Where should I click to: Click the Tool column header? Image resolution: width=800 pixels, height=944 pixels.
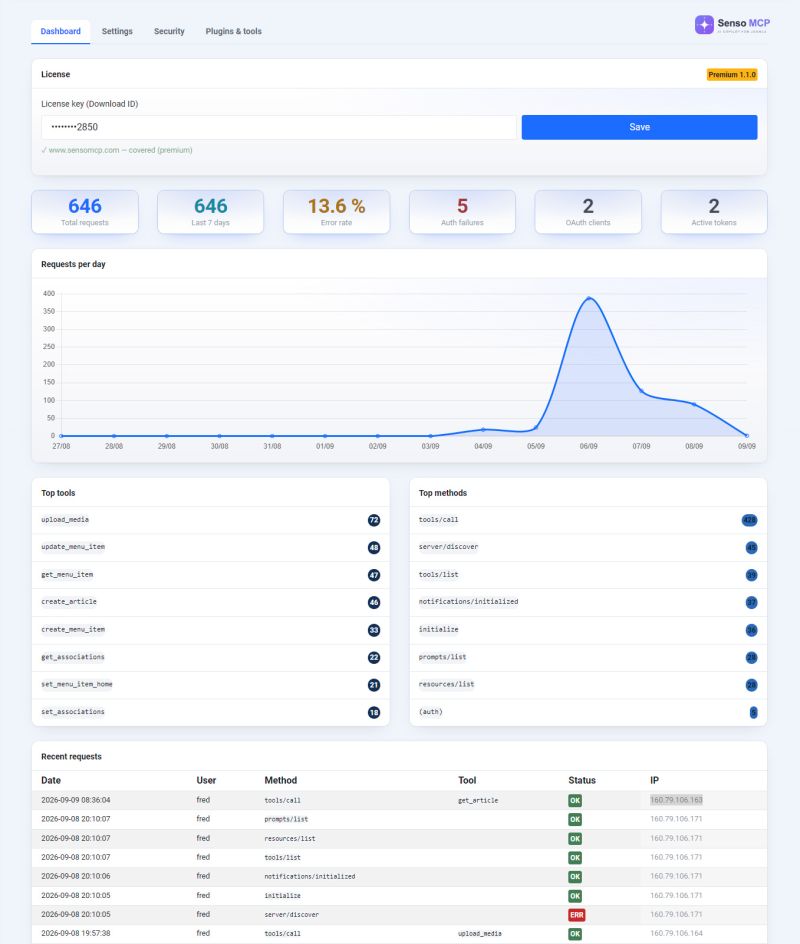tap(467, 780)
